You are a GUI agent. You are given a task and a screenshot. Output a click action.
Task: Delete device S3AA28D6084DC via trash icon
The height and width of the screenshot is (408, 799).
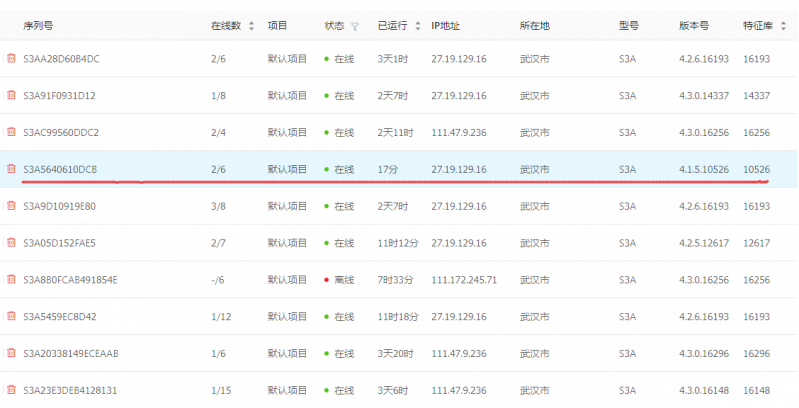pos(11,59)
